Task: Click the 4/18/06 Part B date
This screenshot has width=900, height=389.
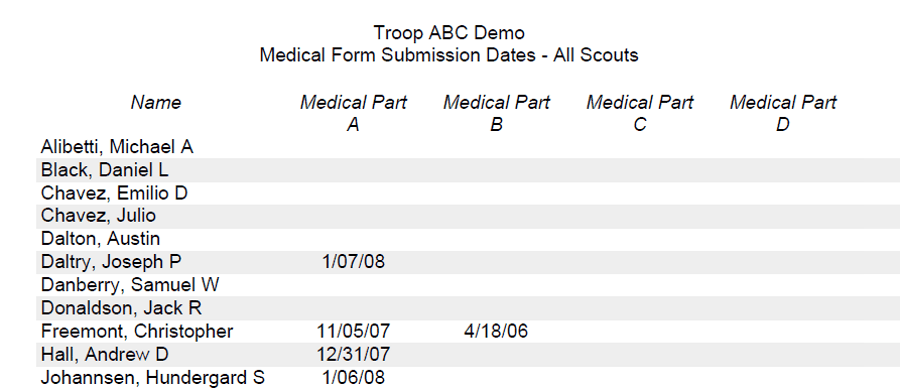Action: coord(496,331)
